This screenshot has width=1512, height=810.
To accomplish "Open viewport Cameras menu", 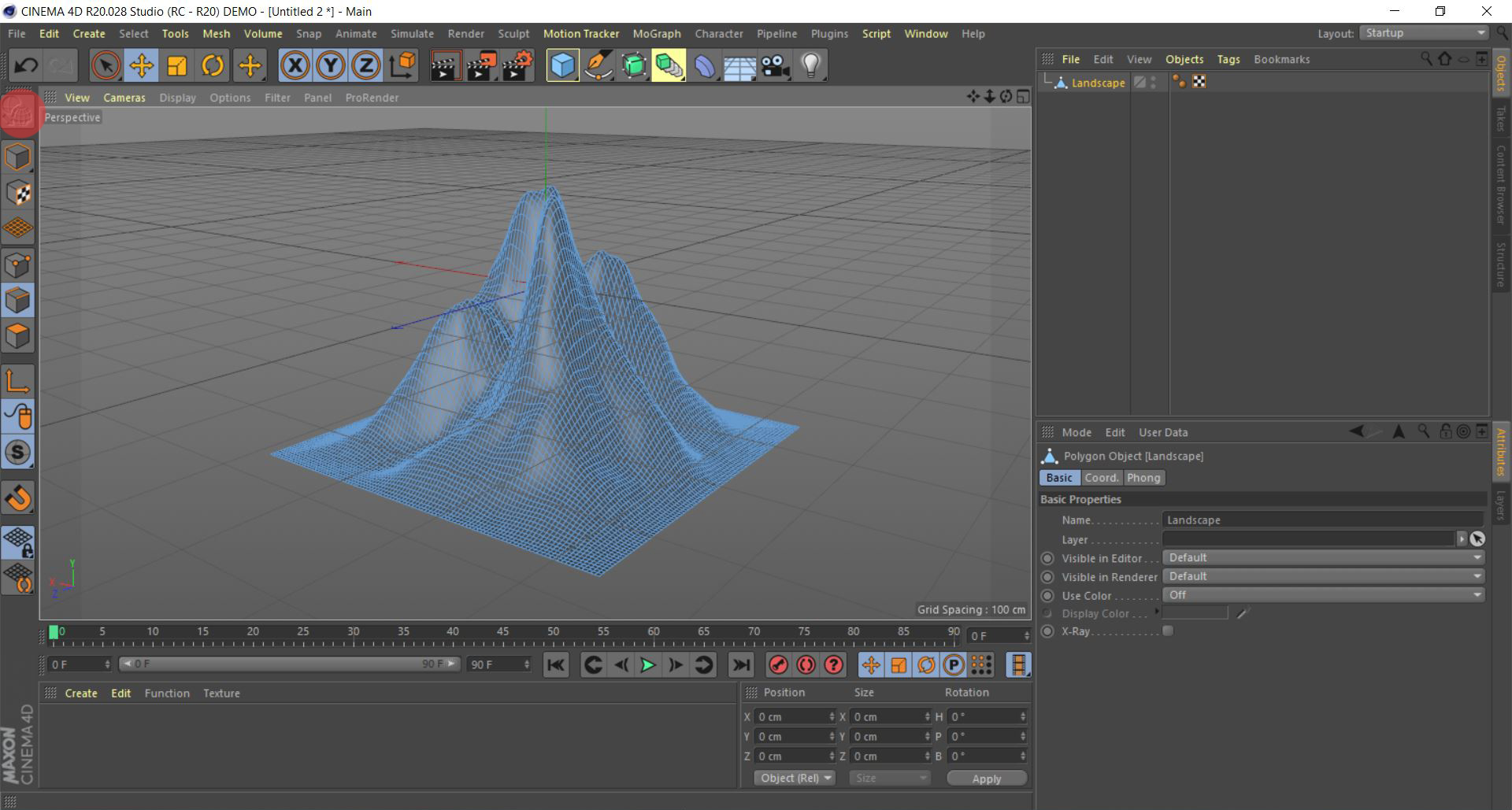I will [x=124, y=98].
